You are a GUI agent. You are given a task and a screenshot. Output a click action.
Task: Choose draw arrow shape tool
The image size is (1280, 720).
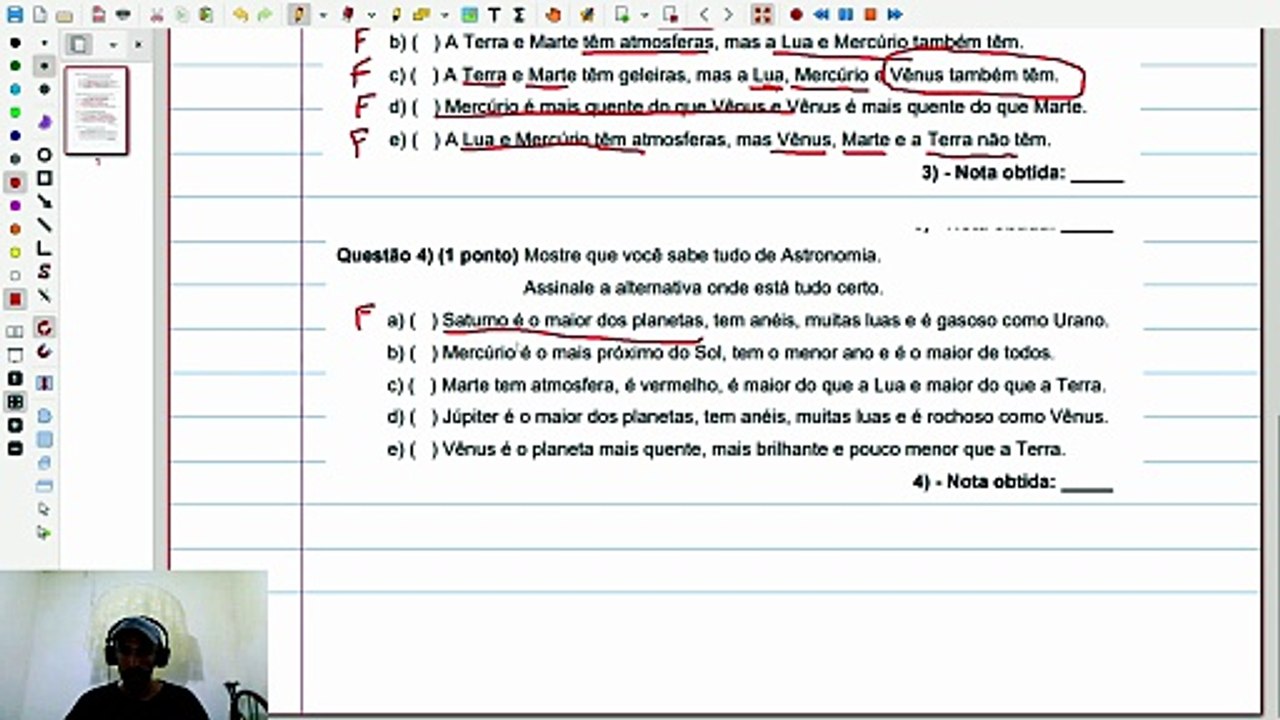tap(45, 202)
